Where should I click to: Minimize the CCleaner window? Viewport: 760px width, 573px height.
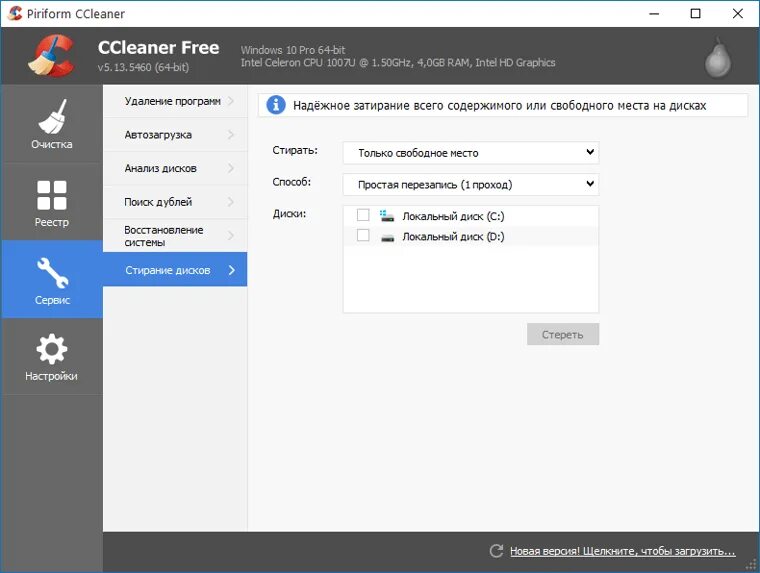pos(654,14)
